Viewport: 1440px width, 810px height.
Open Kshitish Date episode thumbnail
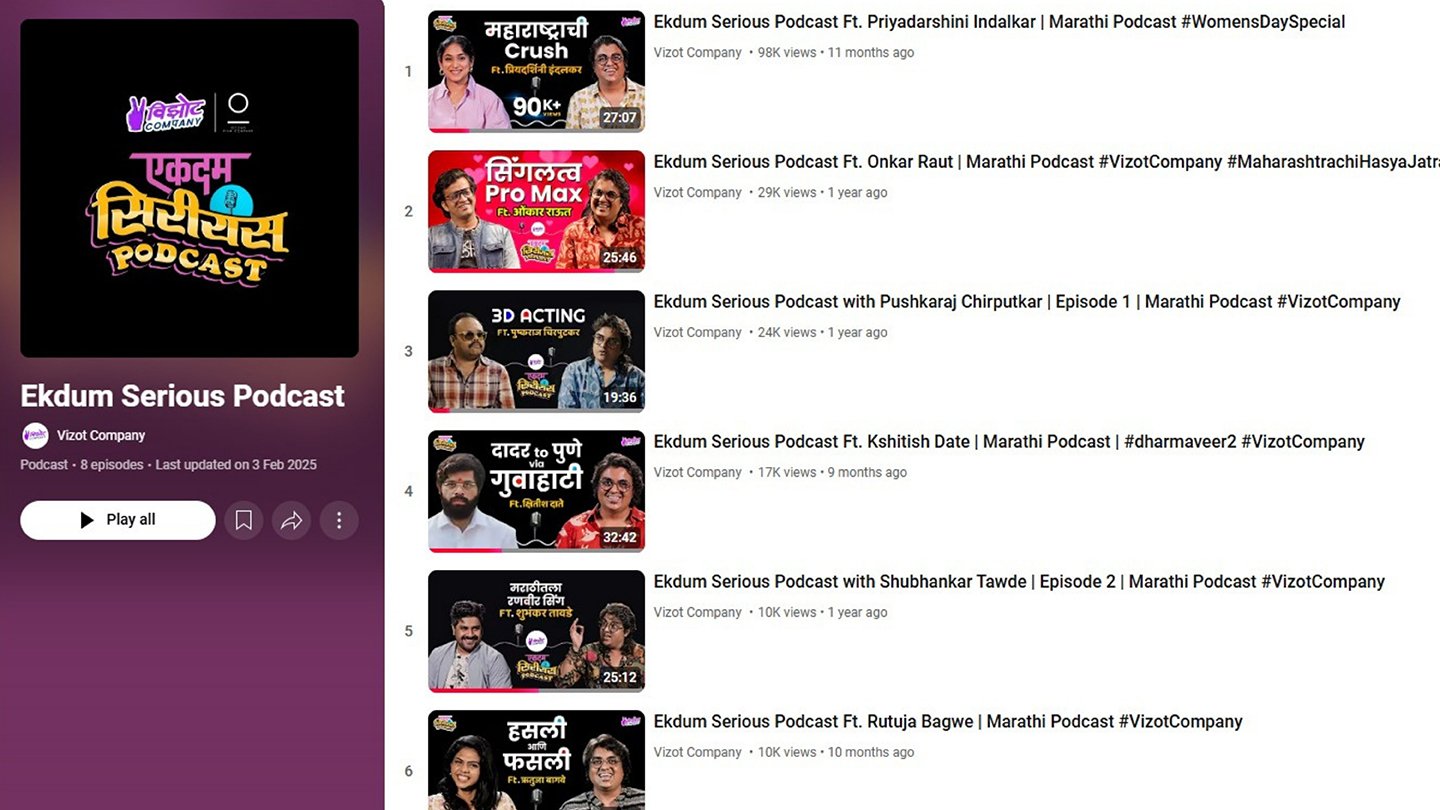point(536,491)
